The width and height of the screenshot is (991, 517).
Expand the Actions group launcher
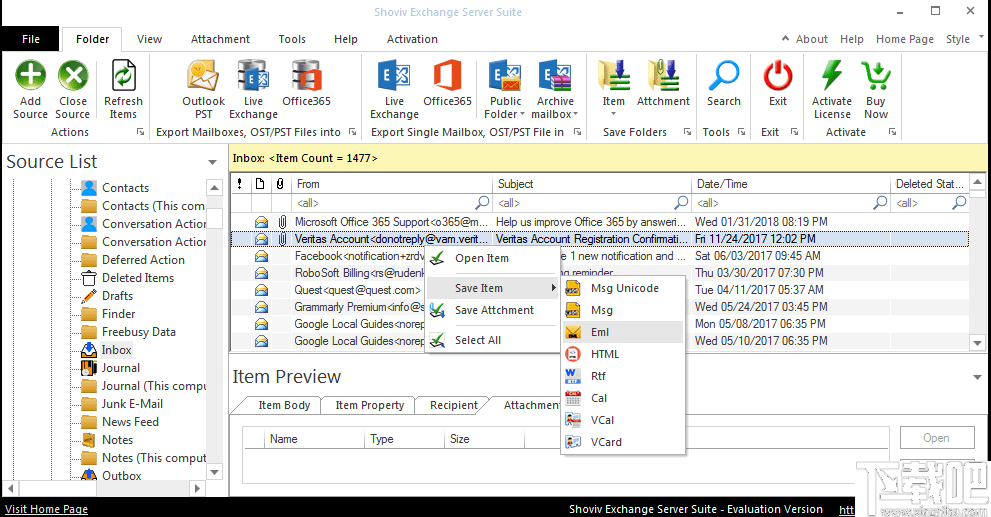(140, 132)
